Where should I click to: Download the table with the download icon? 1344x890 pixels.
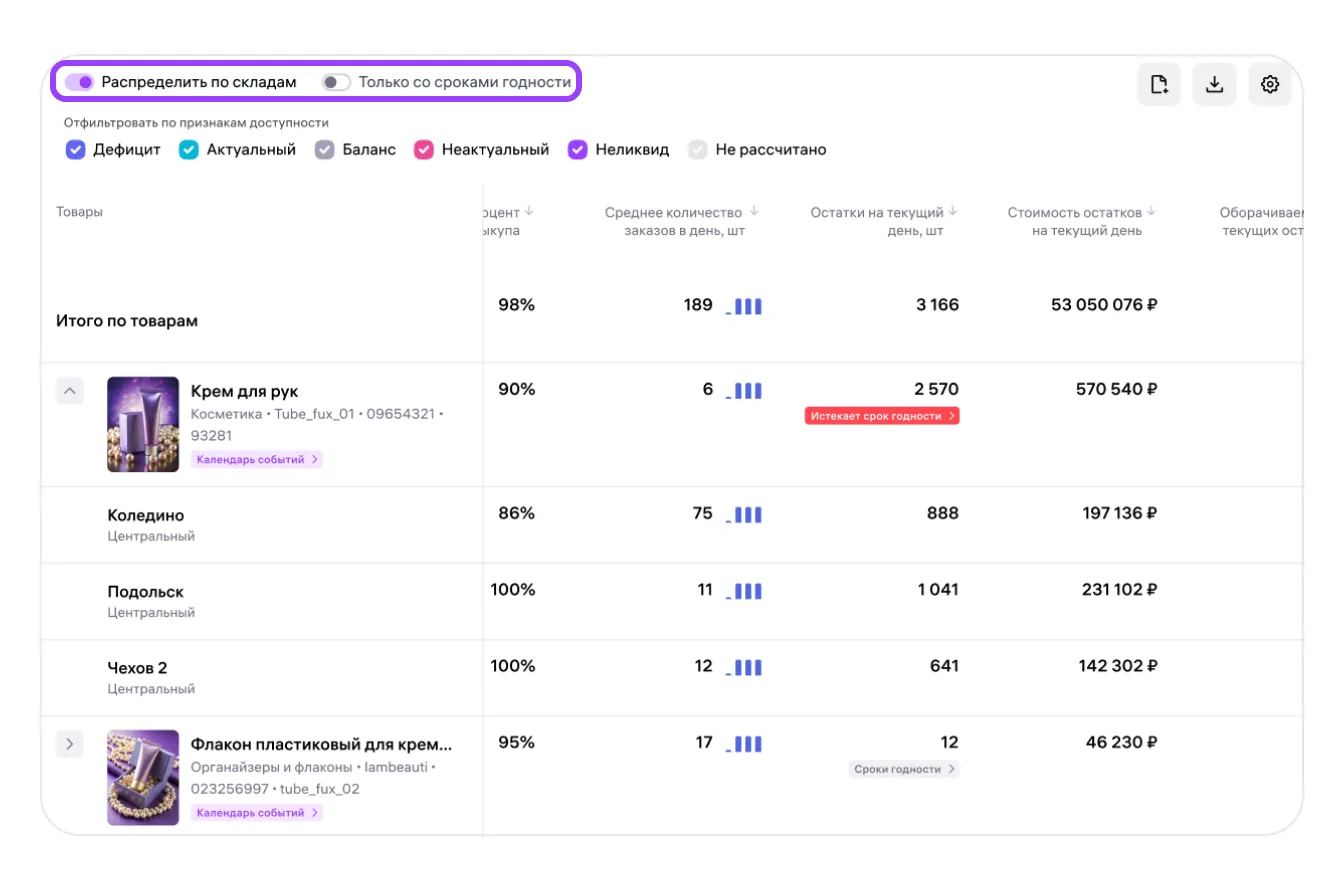tap(1214, 85)
